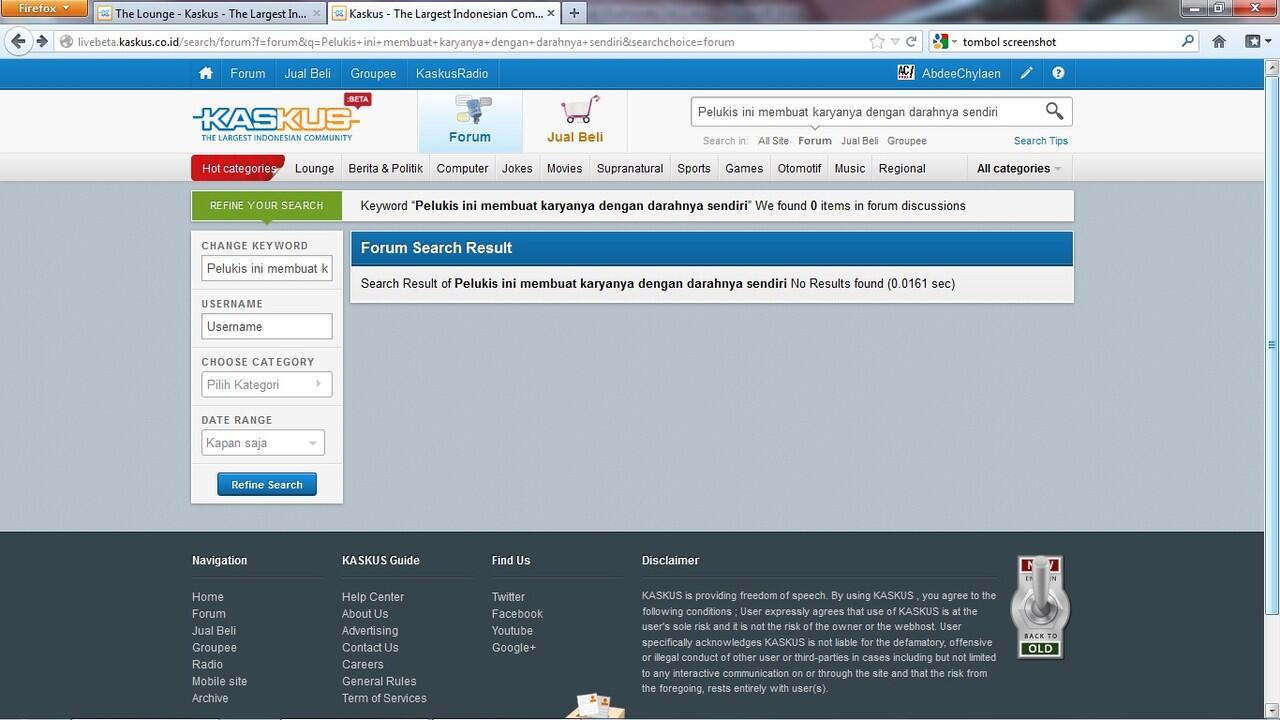Select Hot categories tab

coord(238,168)
